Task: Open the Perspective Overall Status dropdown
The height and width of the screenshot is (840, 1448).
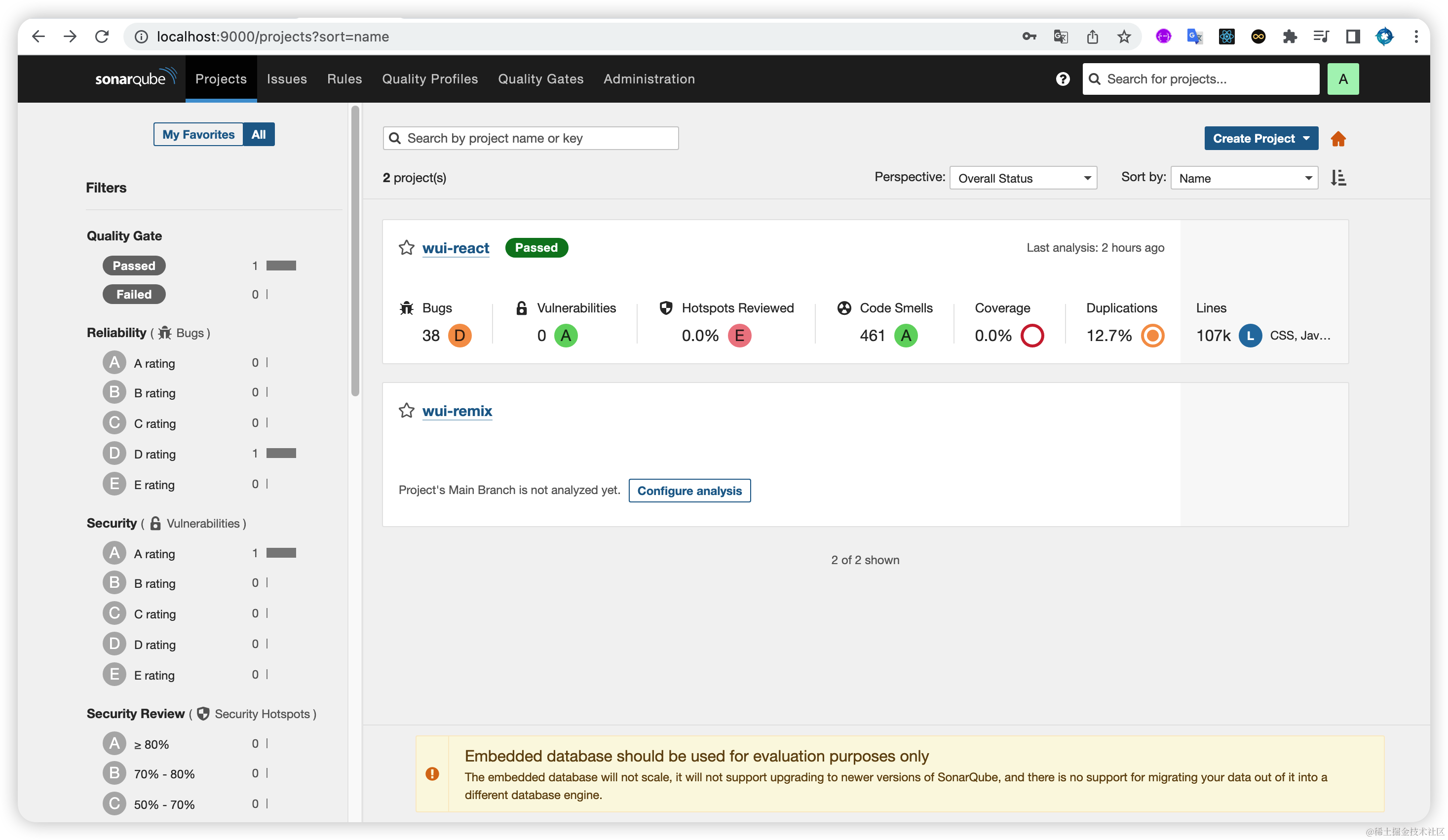Action: [x=1023, y=178]
